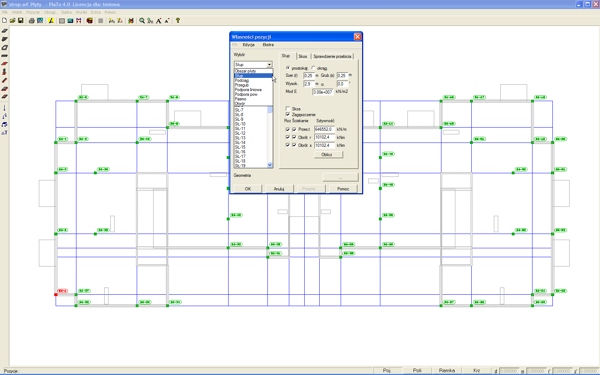Click the Anuluj button
The width and height of the screenshot is (600, 375).
point(279,189)
